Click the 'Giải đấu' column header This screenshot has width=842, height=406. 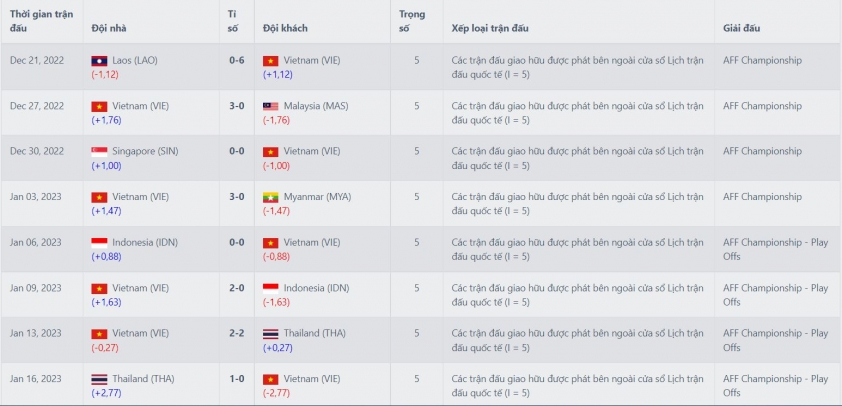point(742,28)
